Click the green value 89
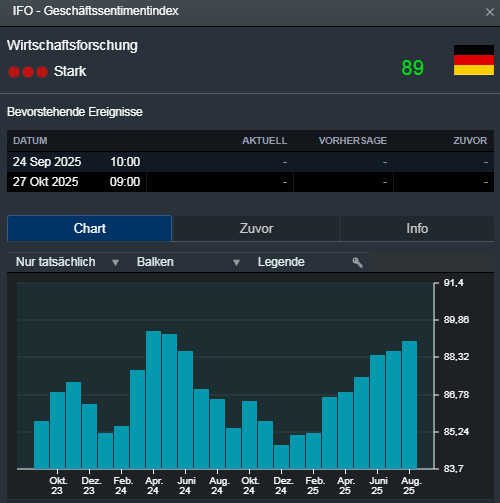Image resolution: width=500 pixels, height=503 pixels. (x=412, y=68)
